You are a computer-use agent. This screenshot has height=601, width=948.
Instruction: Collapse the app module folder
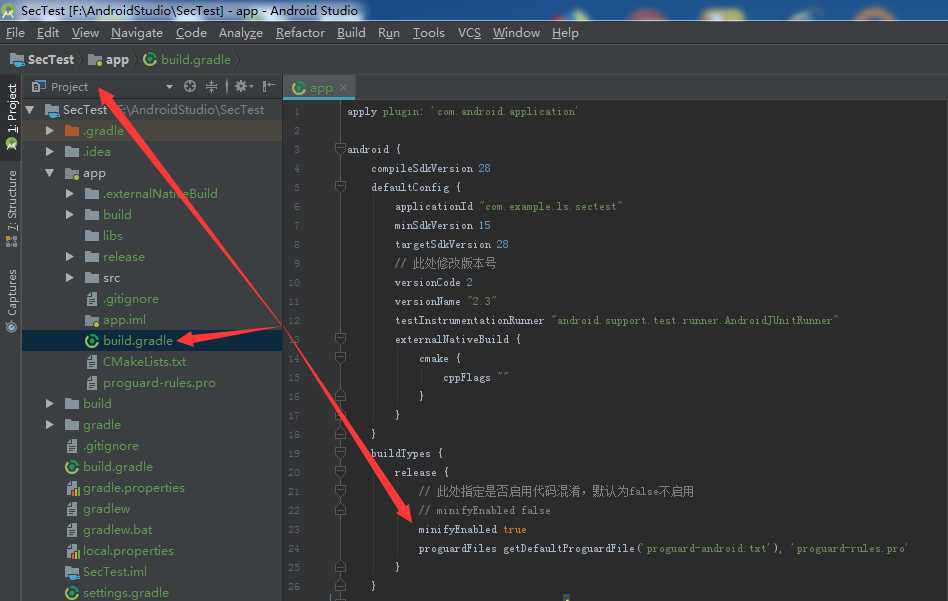click(50, 173)
